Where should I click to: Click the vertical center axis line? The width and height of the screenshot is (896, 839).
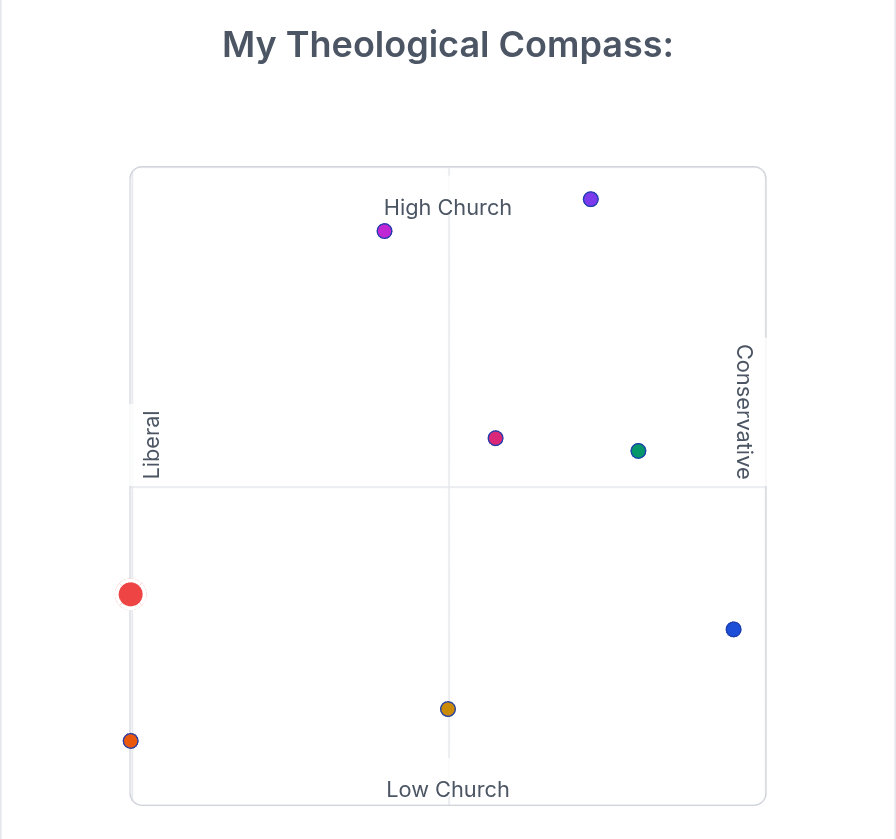pyautogui.click(x=448, y=330)
